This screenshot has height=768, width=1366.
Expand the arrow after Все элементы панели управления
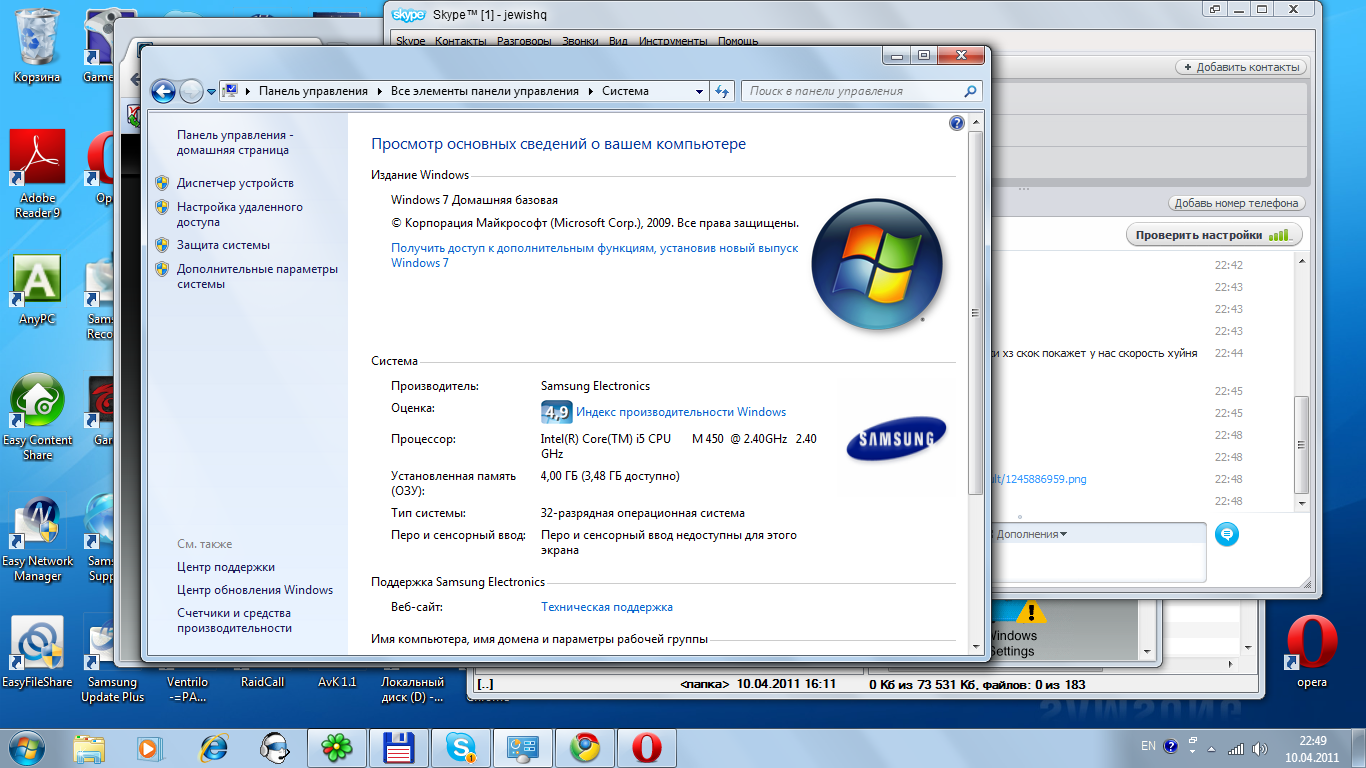pyautogui.click(x=591, y=91)
